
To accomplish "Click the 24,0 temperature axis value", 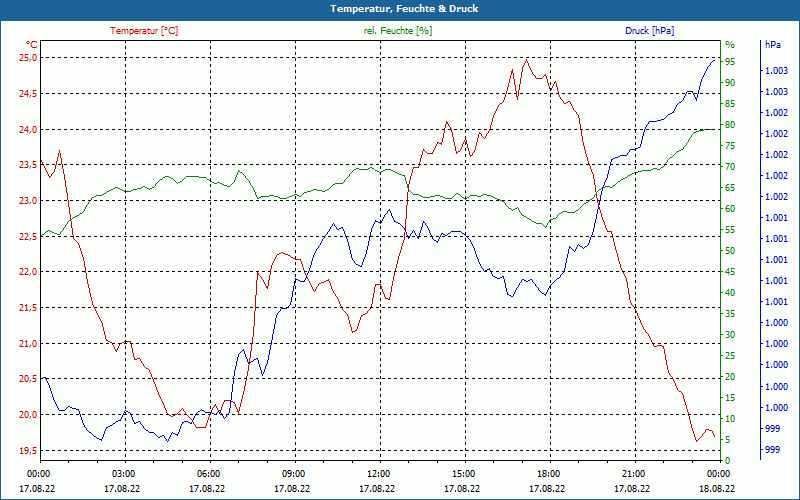I will click(29, 129).
